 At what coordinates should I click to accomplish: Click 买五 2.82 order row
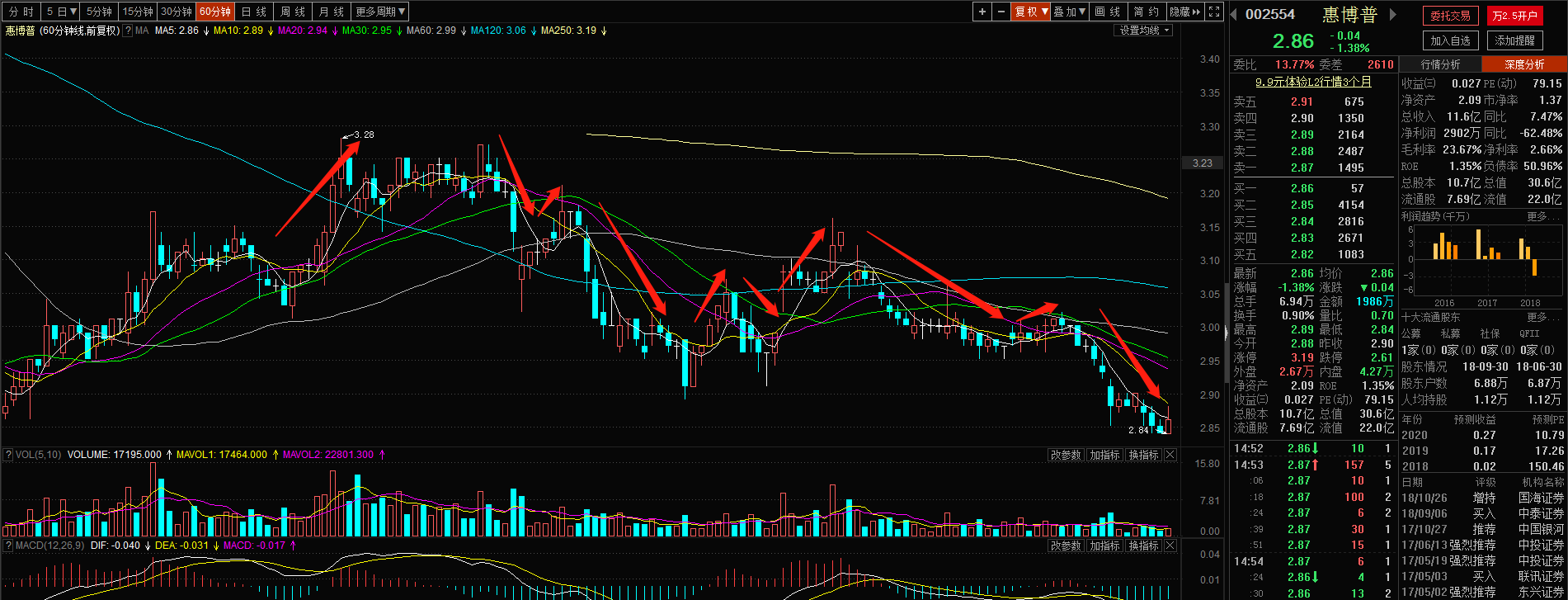pyautogui.click(x=1313, y=254)
